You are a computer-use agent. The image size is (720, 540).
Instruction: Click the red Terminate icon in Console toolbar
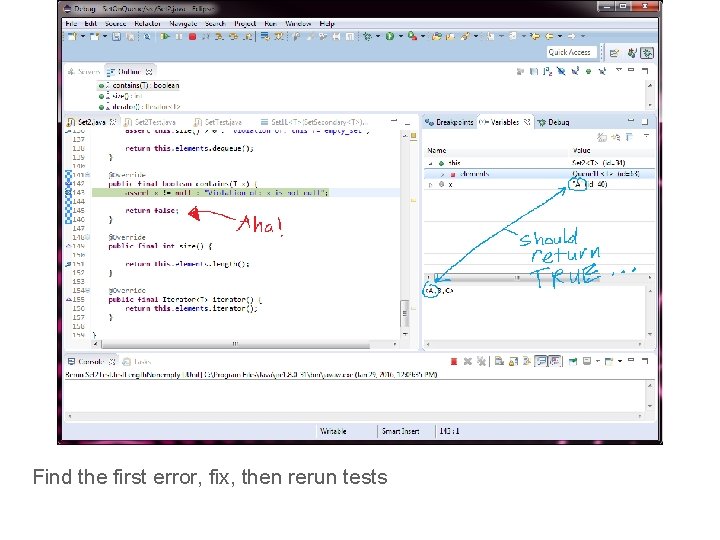tap(454, 361)
